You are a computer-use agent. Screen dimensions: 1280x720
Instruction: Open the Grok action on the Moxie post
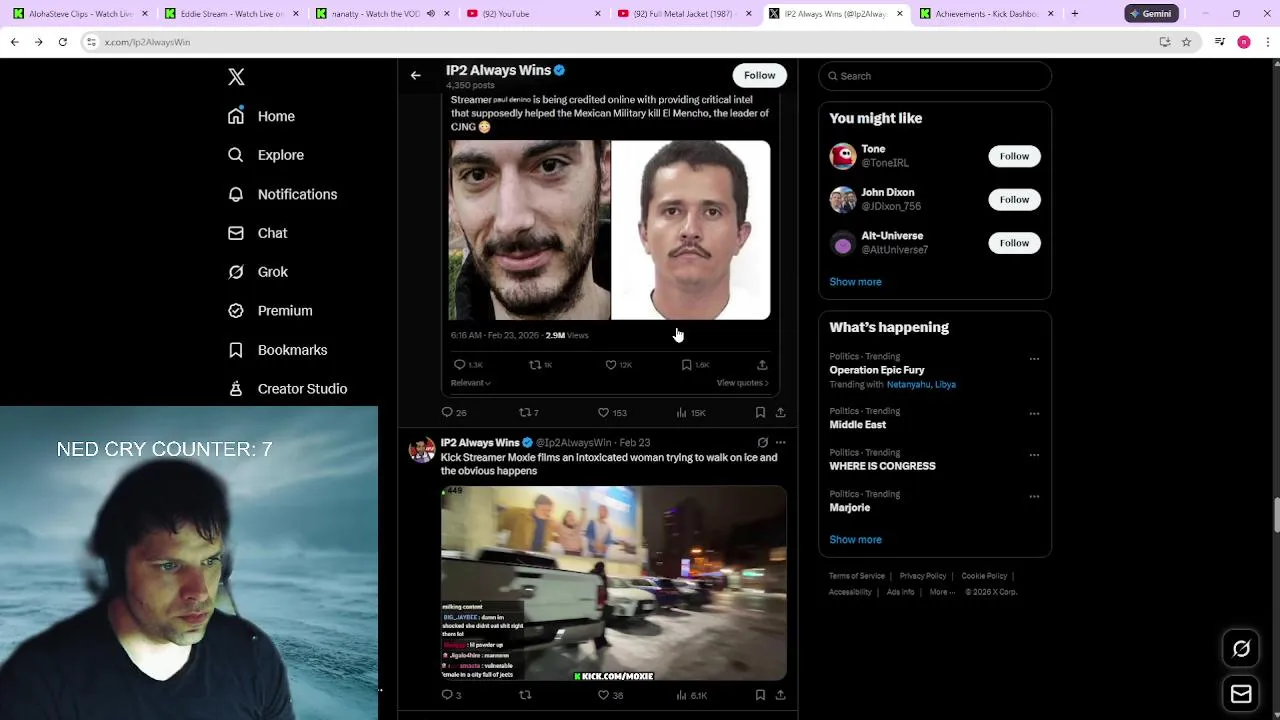[762, 442]
